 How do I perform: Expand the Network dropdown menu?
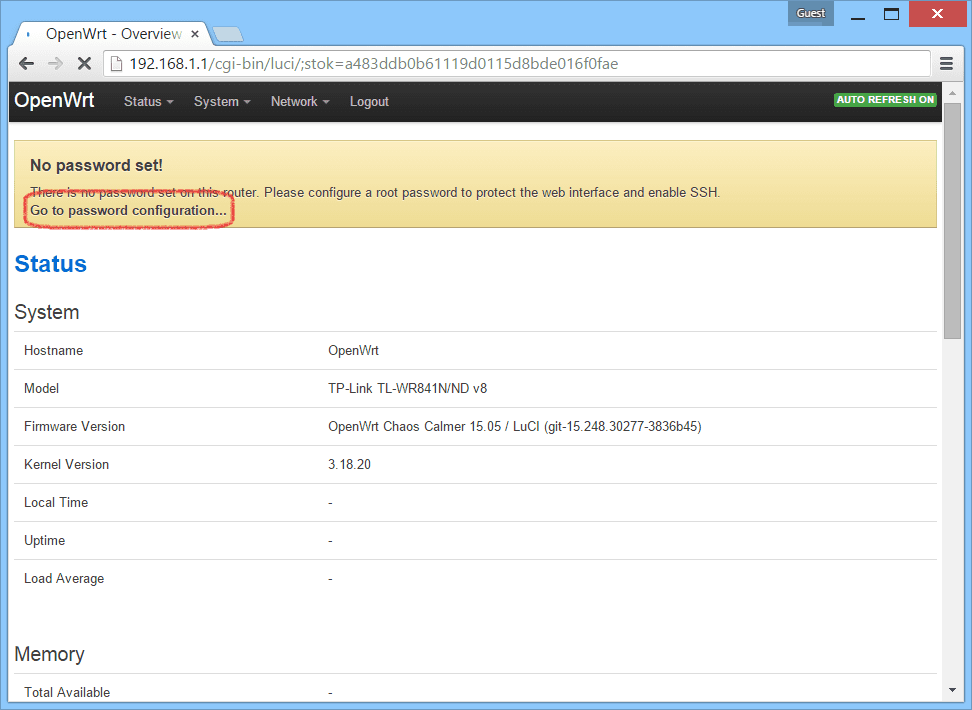click(299, 102)
